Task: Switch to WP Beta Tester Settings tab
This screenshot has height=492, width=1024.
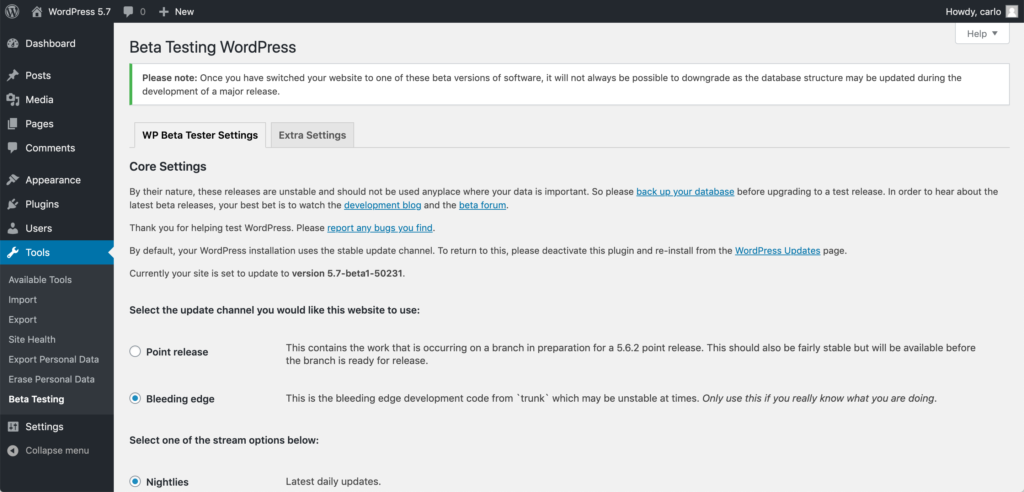Action: 199,135
